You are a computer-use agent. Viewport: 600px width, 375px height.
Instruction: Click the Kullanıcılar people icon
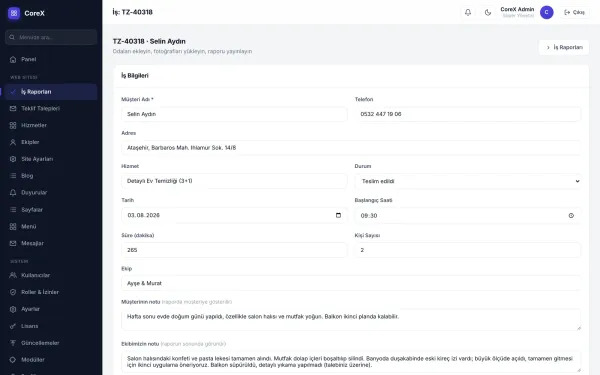[13, 275]
